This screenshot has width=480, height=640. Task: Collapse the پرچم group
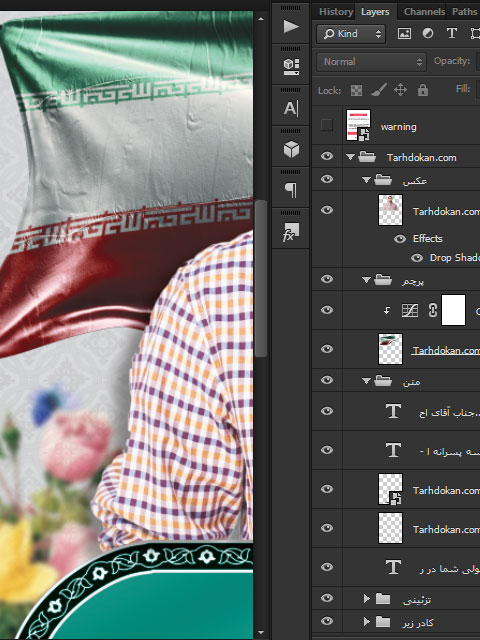(366, 280)
